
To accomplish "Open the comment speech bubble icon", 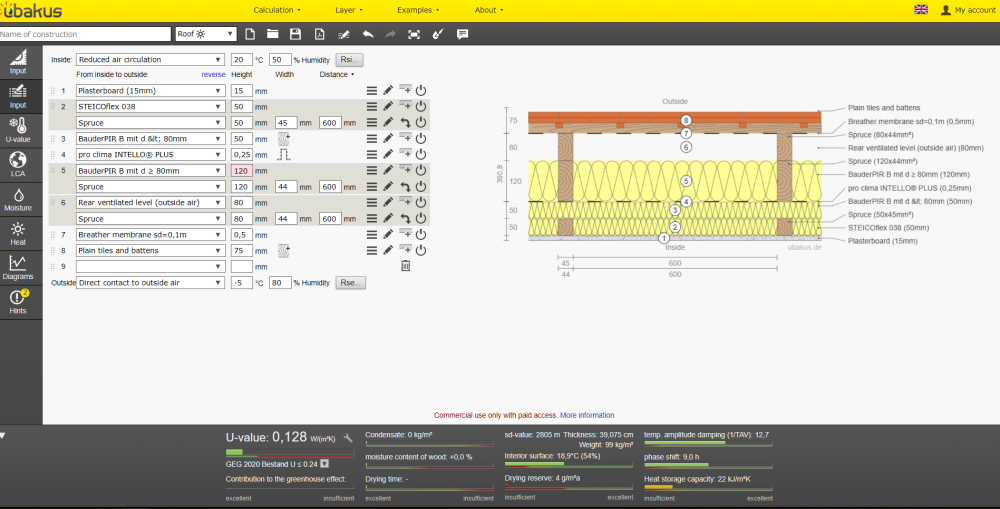I will [x=462, y=34].
